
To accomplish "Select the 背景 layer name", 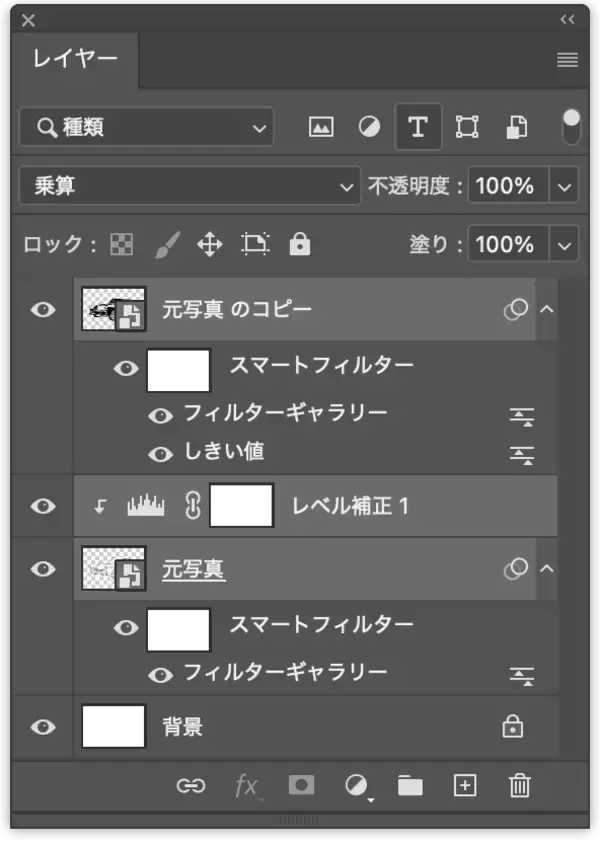I will click(x=183, y=727).
